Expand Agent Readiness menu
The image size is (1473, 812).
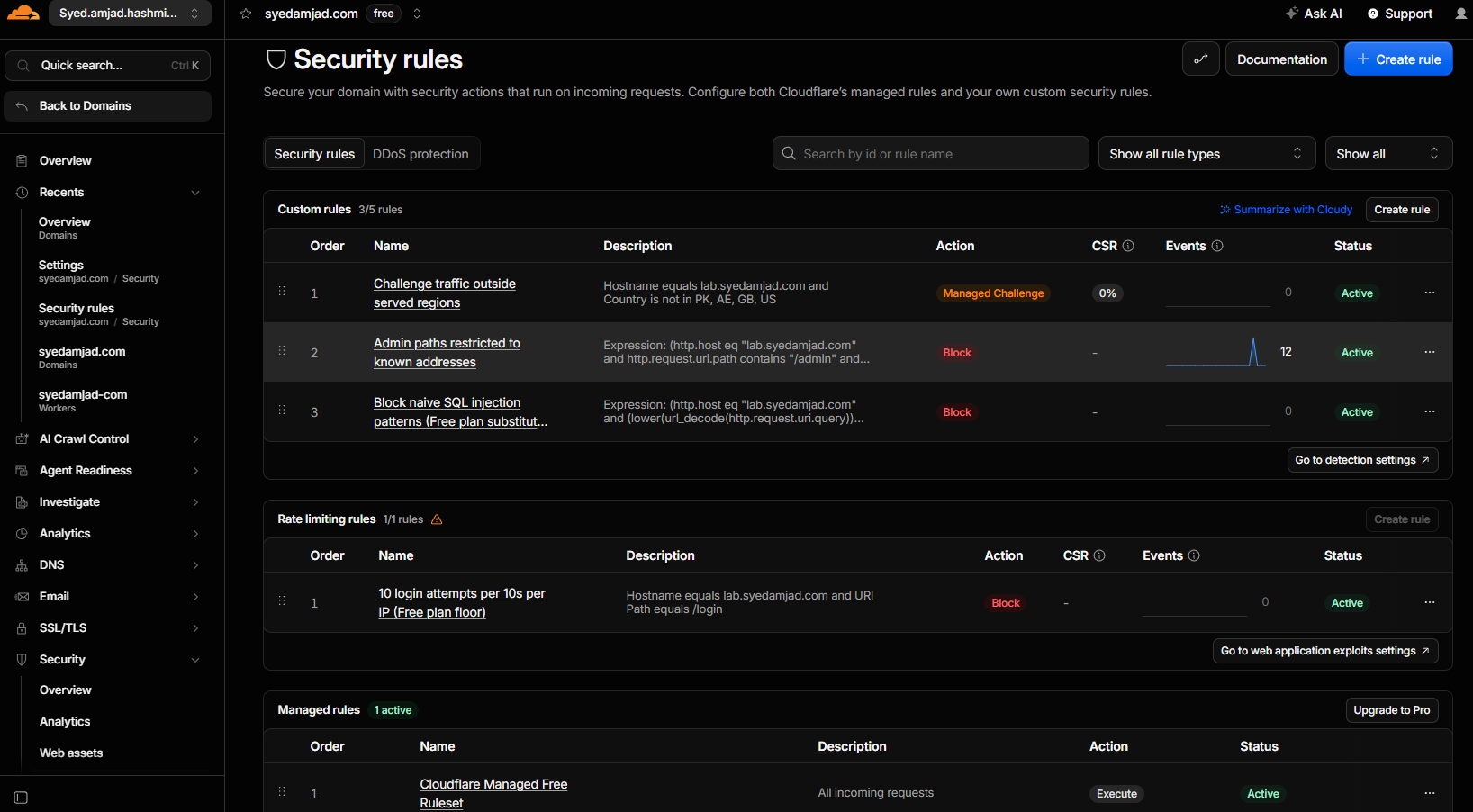click(195, 471)
